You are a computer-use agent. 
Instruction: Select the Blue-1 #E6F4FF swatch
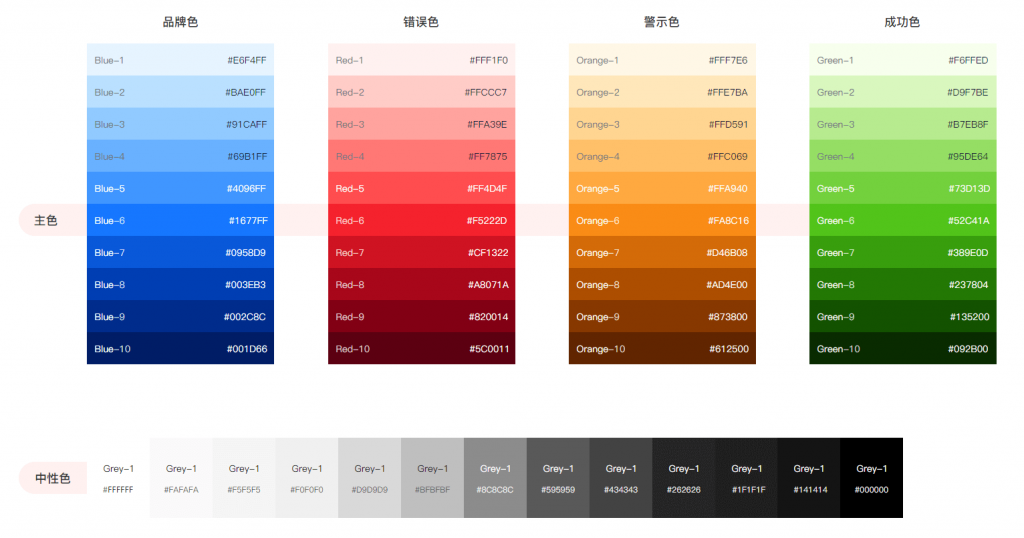click(x=180, y=60)
